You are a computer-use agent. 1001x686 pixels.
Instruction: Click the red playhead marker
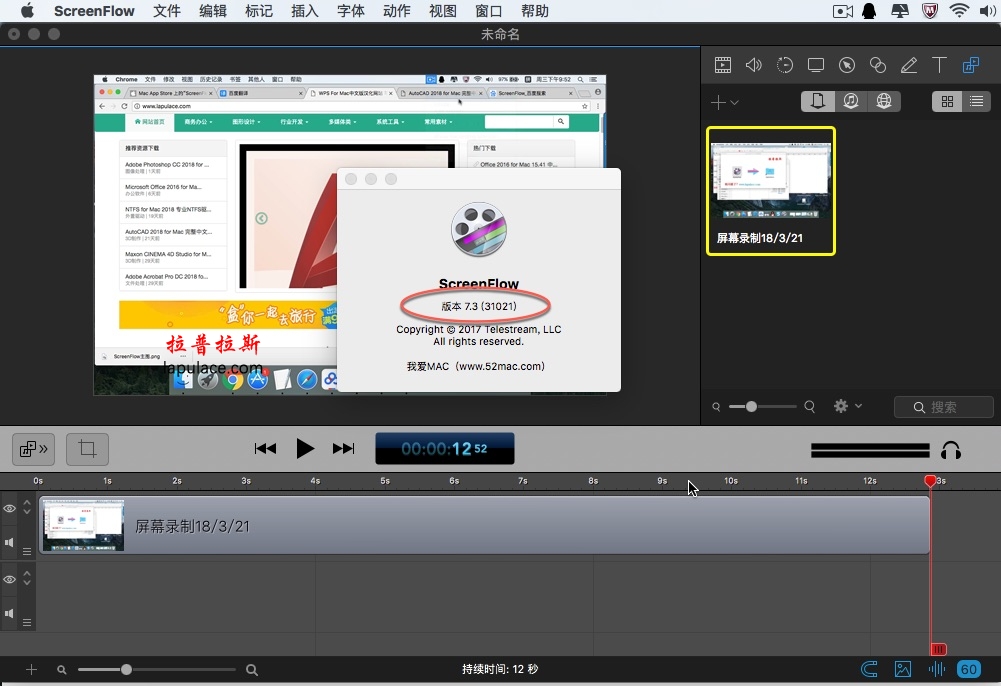click(930, 481)
